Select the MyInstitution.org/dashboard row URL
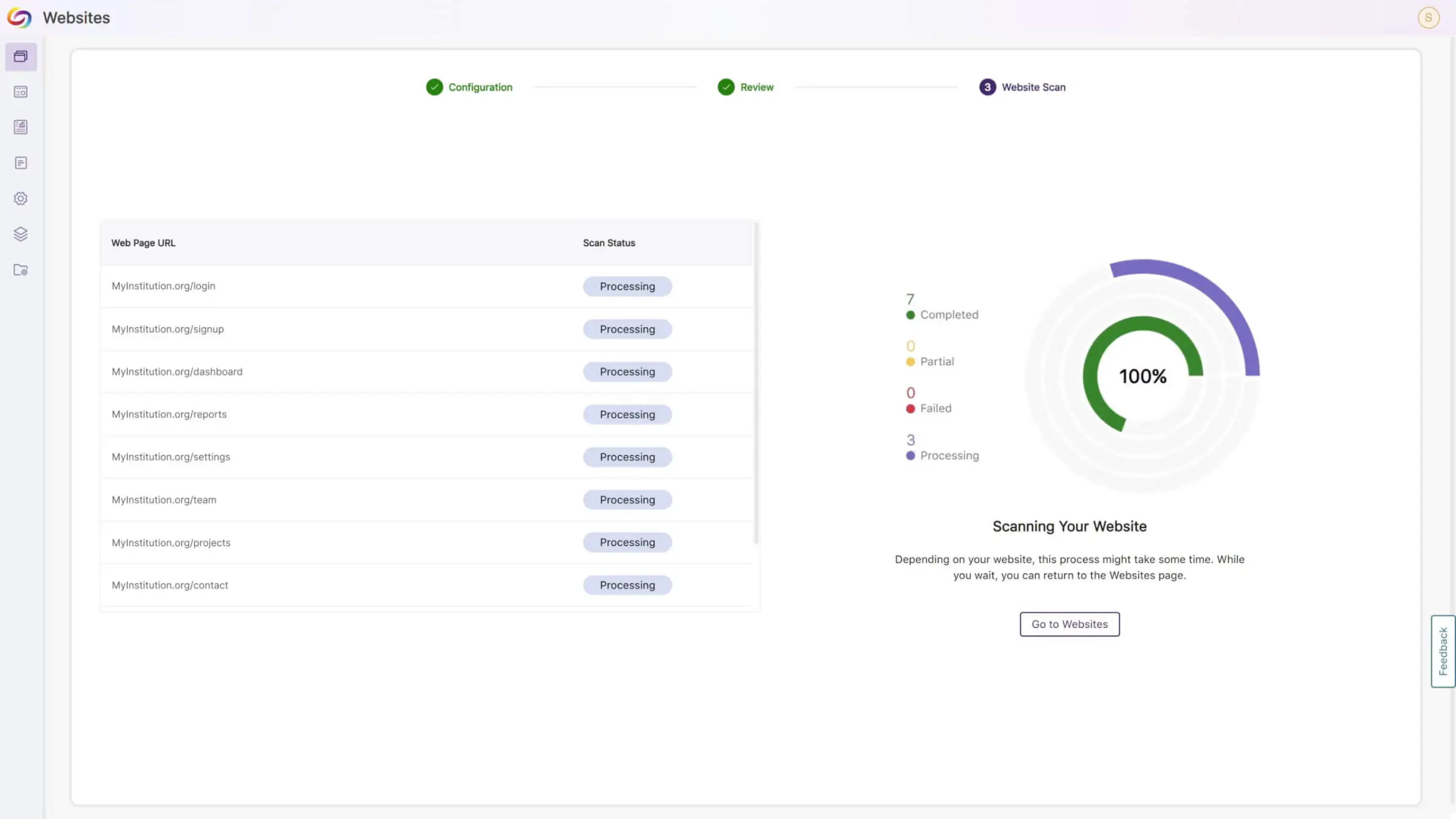This screenshot has width=1456, height=819. 177,371
